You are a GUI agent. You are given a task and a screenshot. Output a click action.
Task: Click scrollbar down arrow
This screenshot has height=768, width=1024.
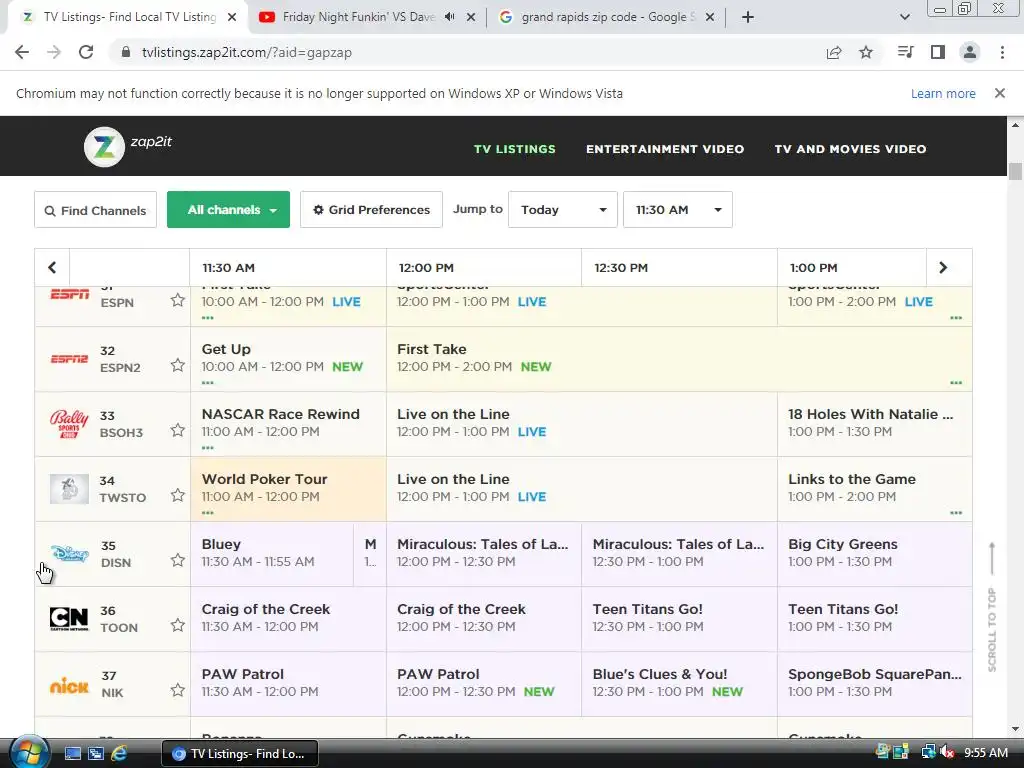tap(1015, 728)
